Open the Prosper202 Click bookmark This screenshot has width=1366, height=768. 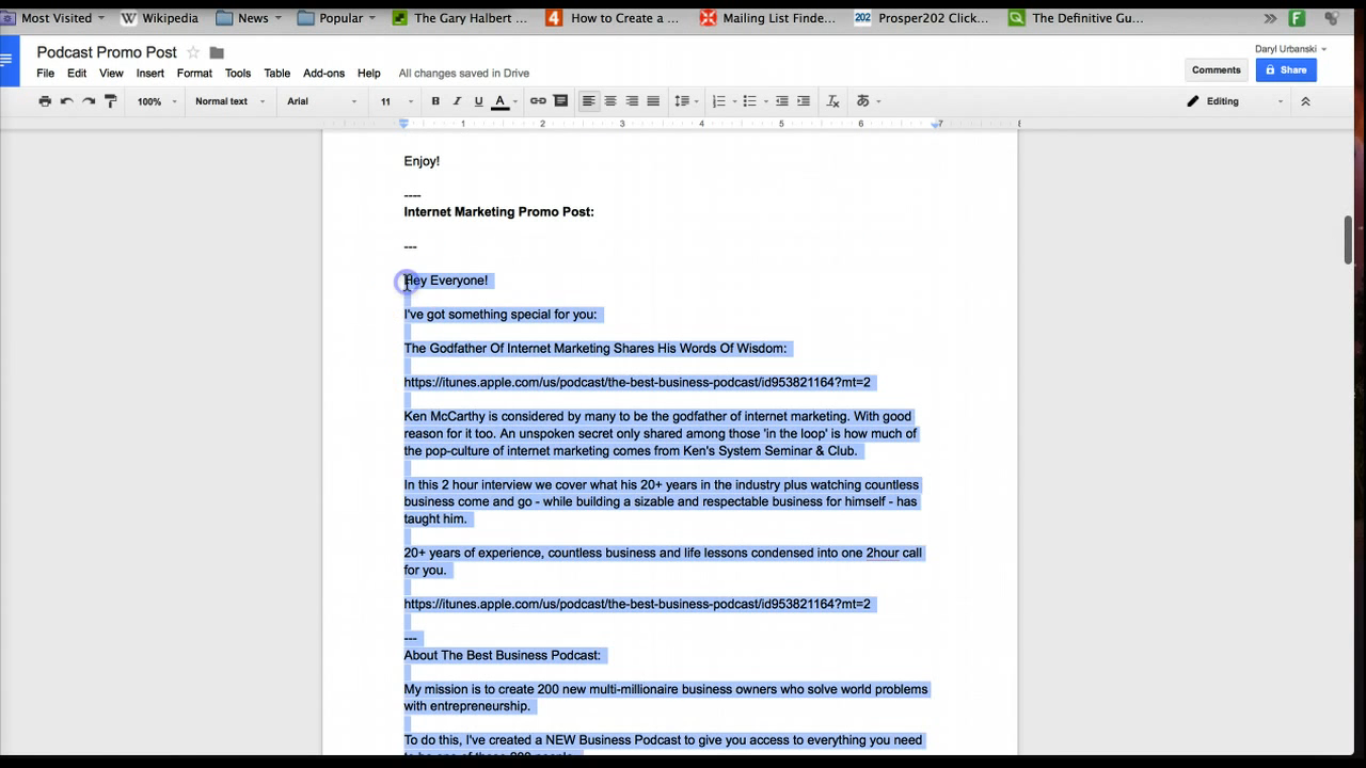[921, 18]
